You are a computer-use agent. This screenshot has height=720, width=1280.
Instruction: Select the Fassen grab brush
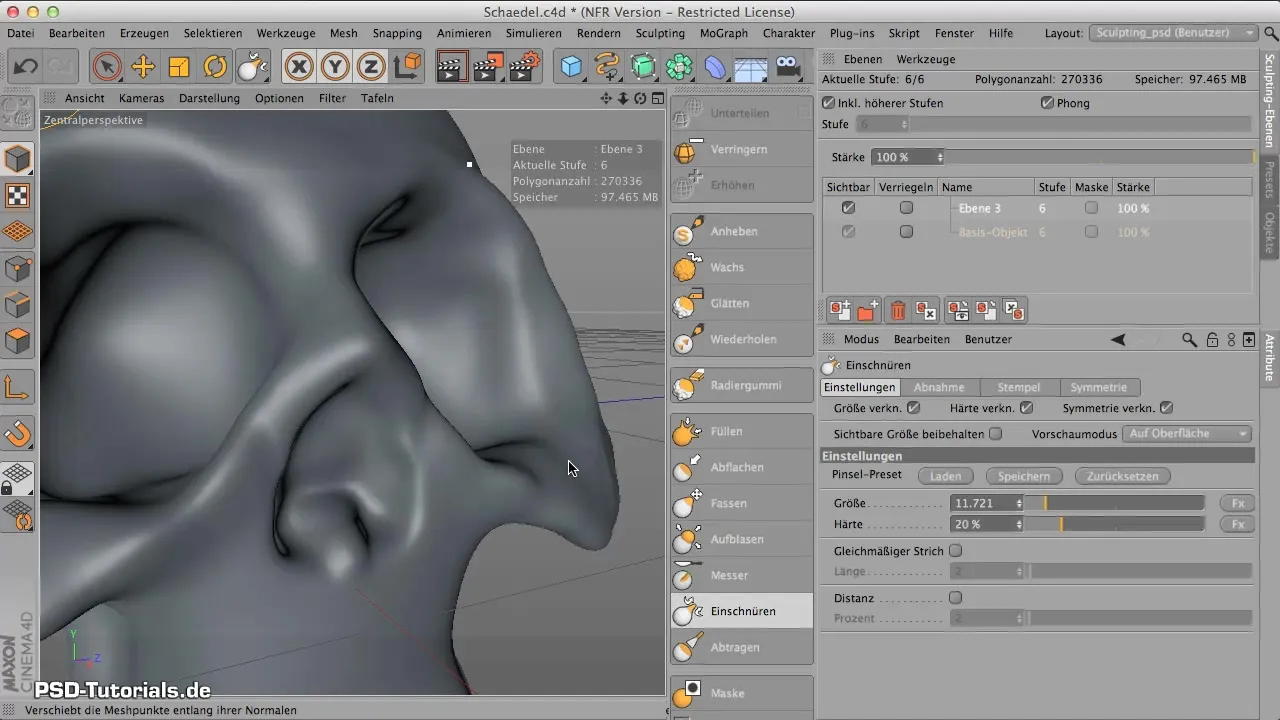coord(742,503)
